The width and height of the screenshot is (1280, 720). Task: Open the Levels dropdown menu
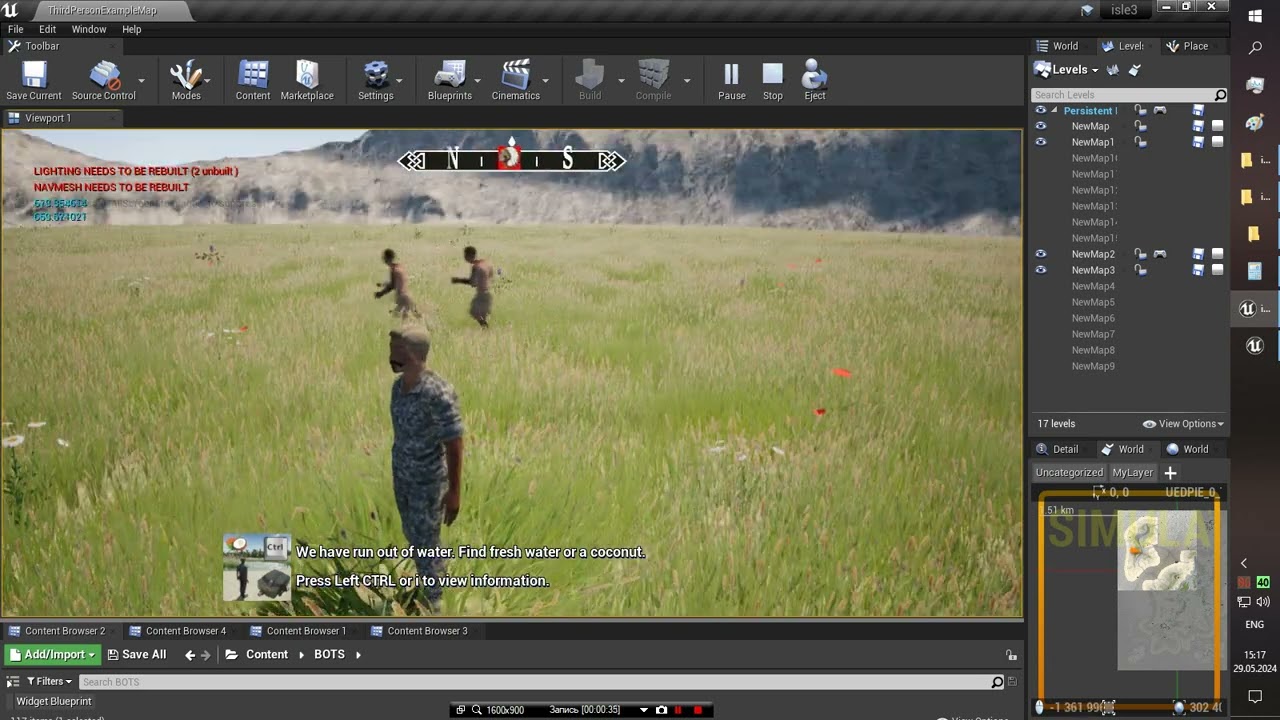1066,70
